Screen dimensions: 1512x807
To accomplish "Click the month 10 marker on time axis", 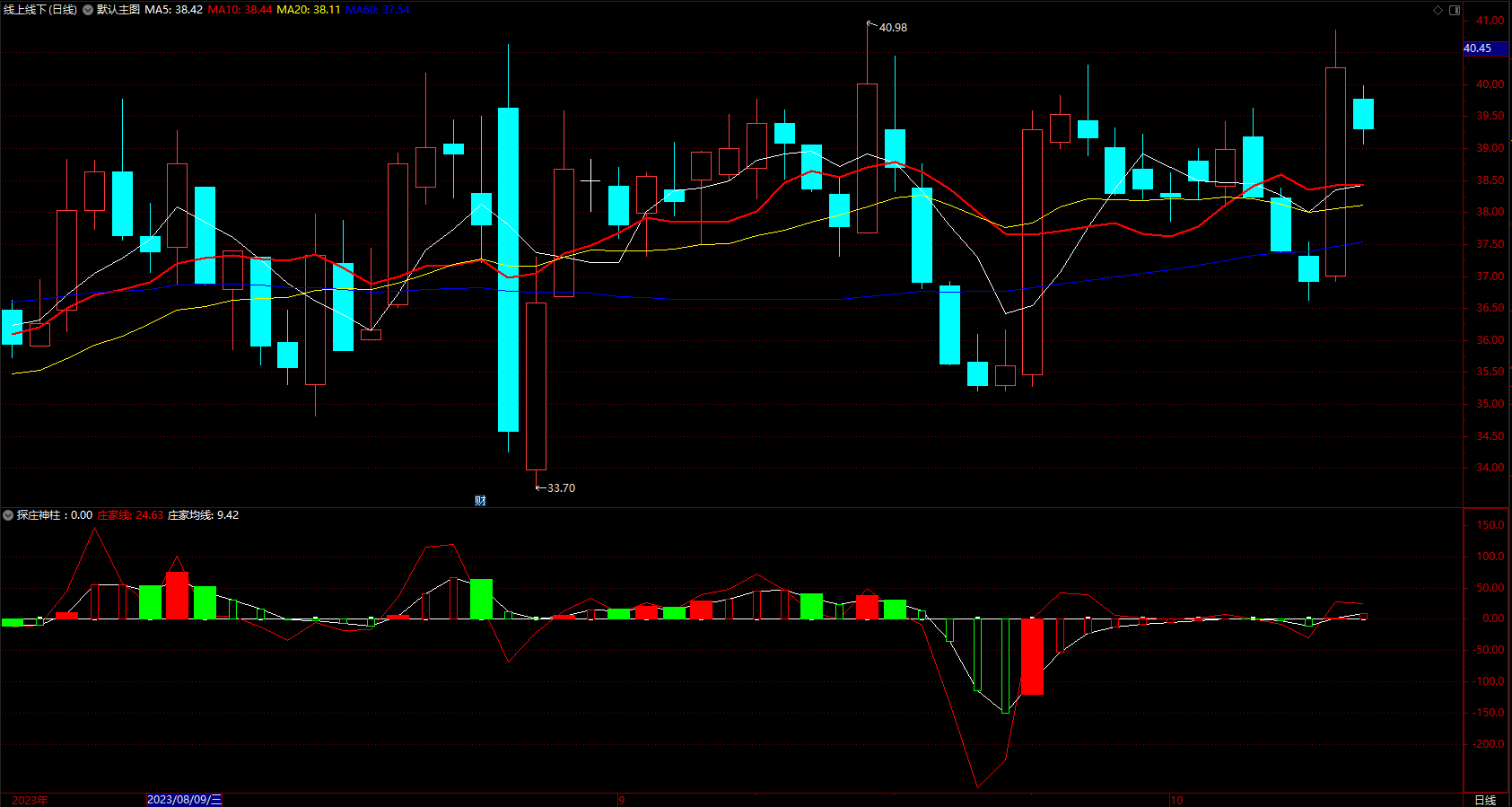I will 1176,800.
